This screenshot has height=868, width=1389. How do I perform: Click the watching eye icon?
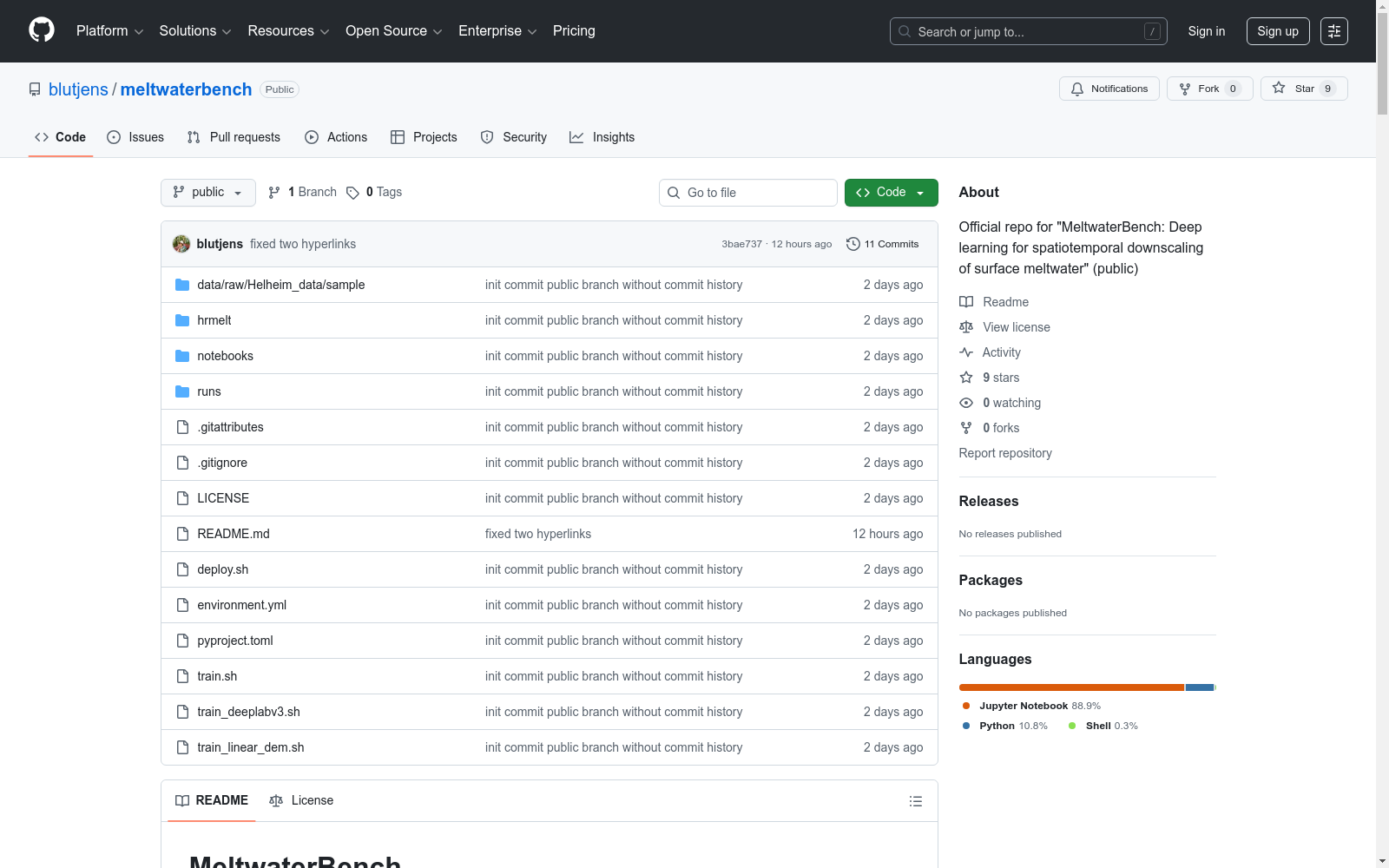[966, 403]
